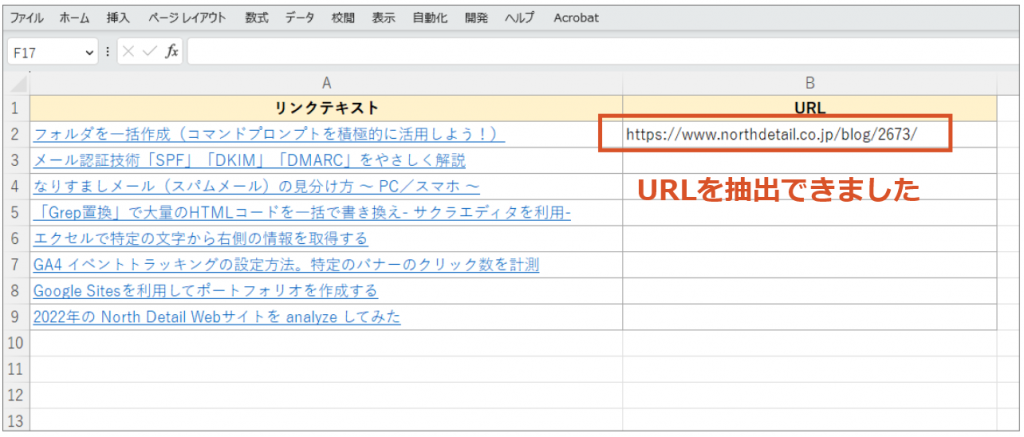Open the フォルダを一括作成 link
Viewport: 1024px width, 437px height.
click(x=268, y=135)
